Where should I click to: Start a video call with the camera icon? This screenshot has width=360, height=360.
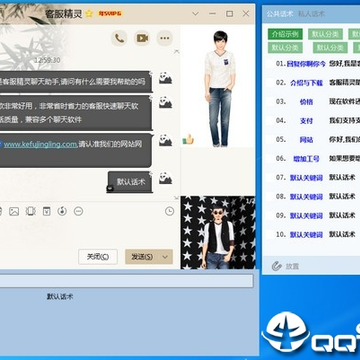(142, 38)
